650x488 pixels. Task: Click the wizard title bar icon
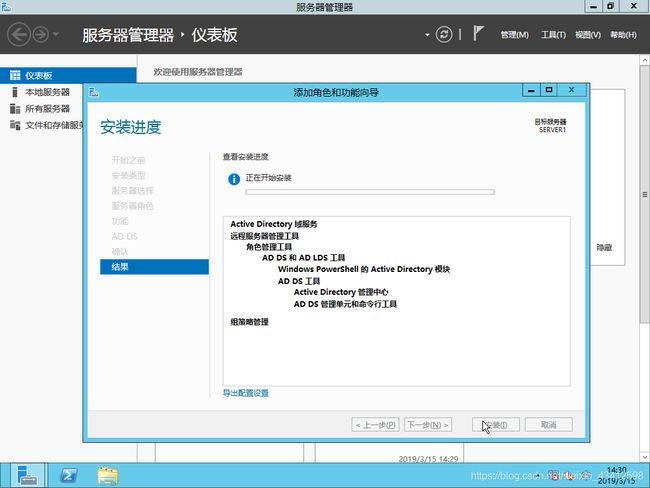tap(94, 92)
